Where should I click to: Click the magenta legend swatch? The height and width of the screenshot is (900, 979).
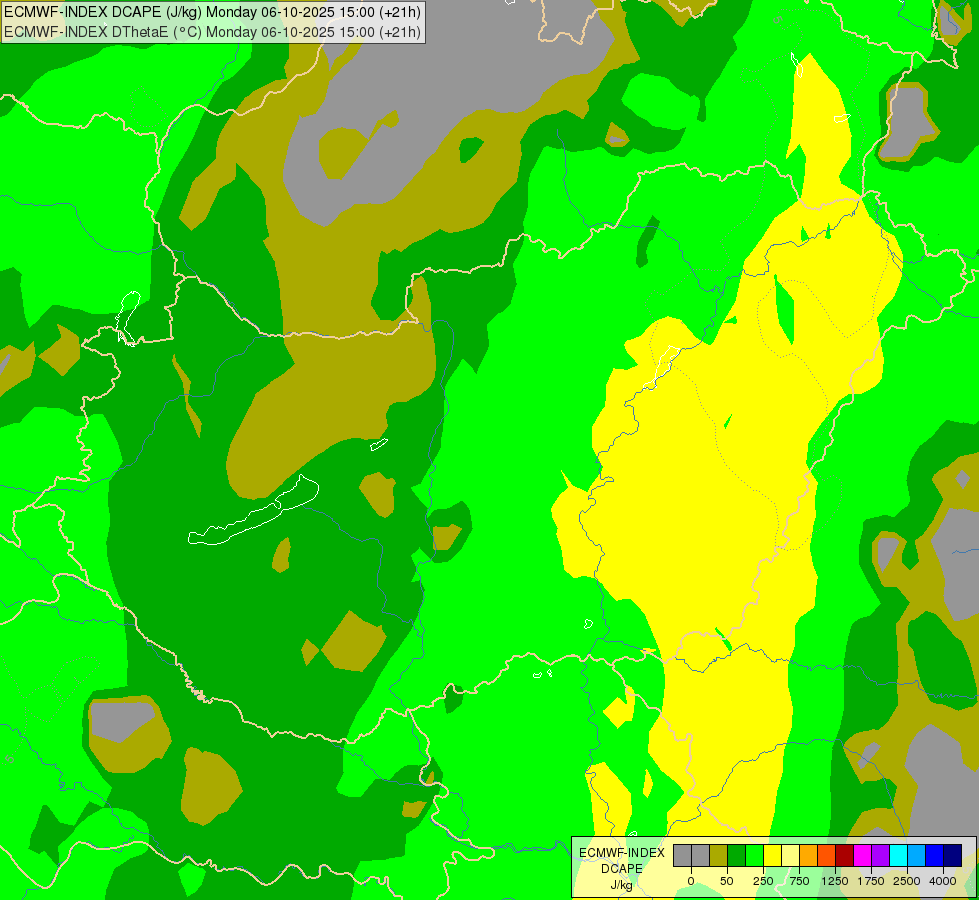click(863, 855)
